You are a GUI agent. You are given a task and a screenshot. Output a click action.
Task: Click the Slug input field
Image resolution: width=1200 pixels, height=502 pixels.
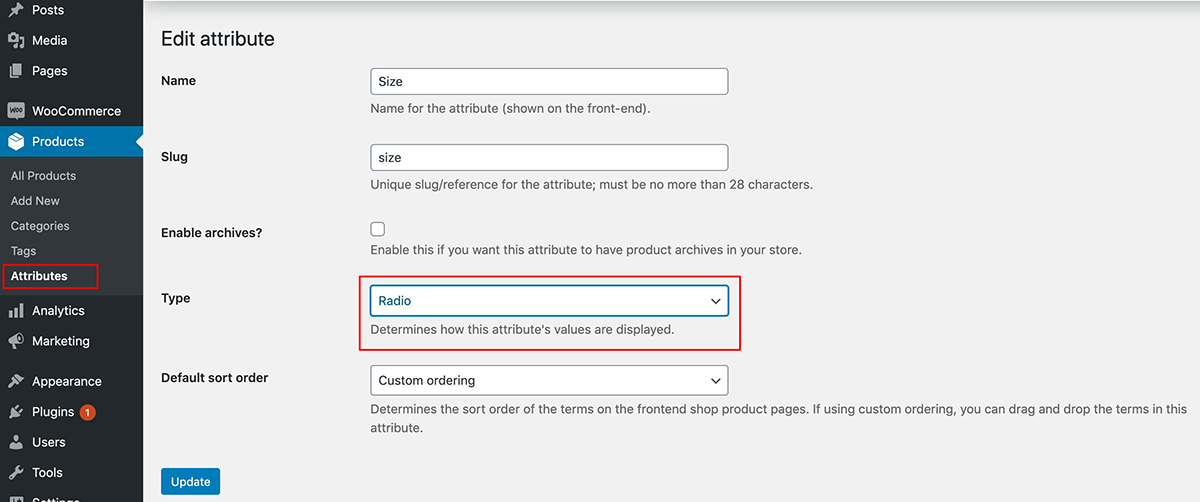(x=549, y=157)
